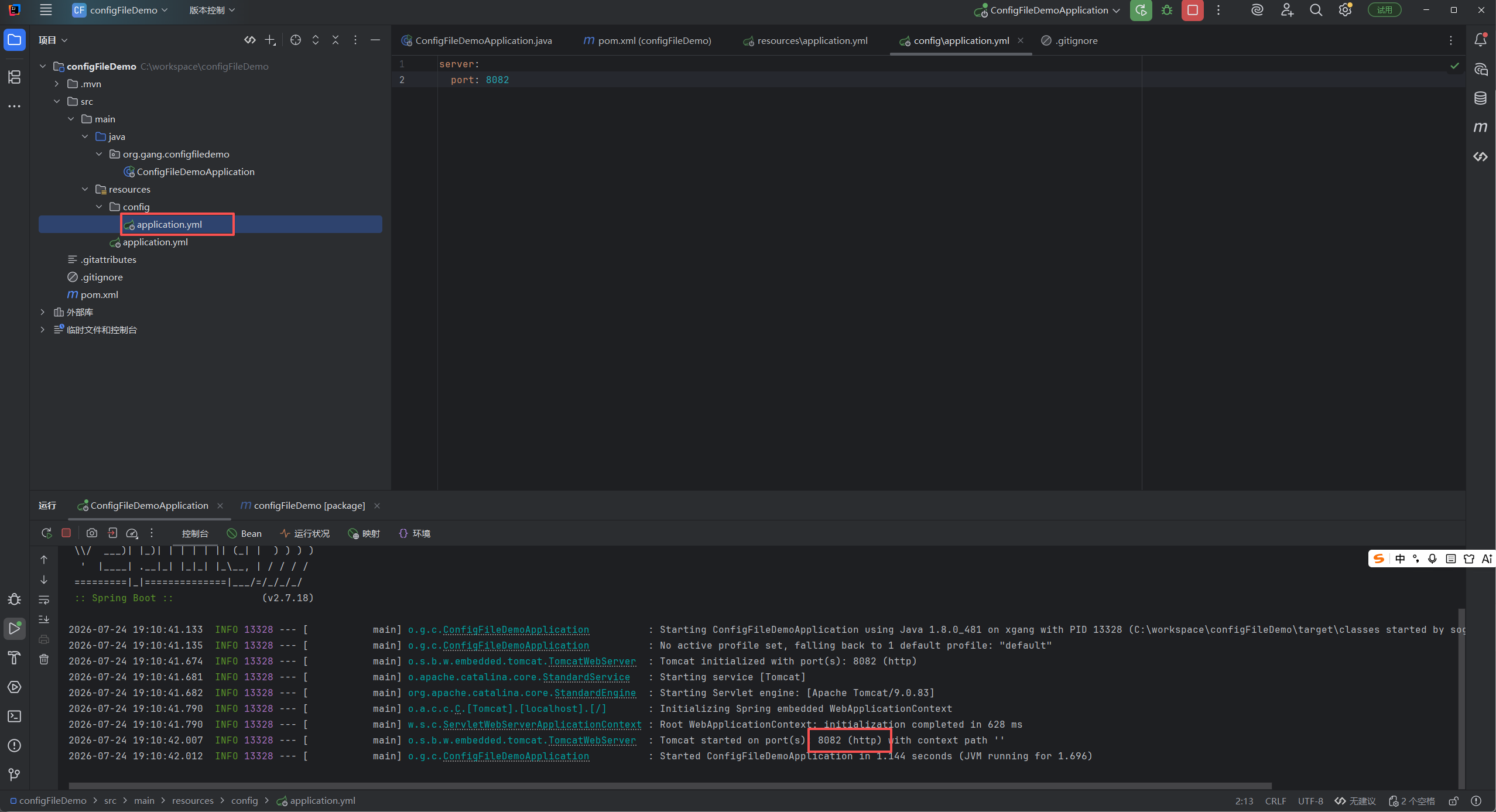Collapse the config folder
Screen dimensions: 1496x812
(99, 207)
